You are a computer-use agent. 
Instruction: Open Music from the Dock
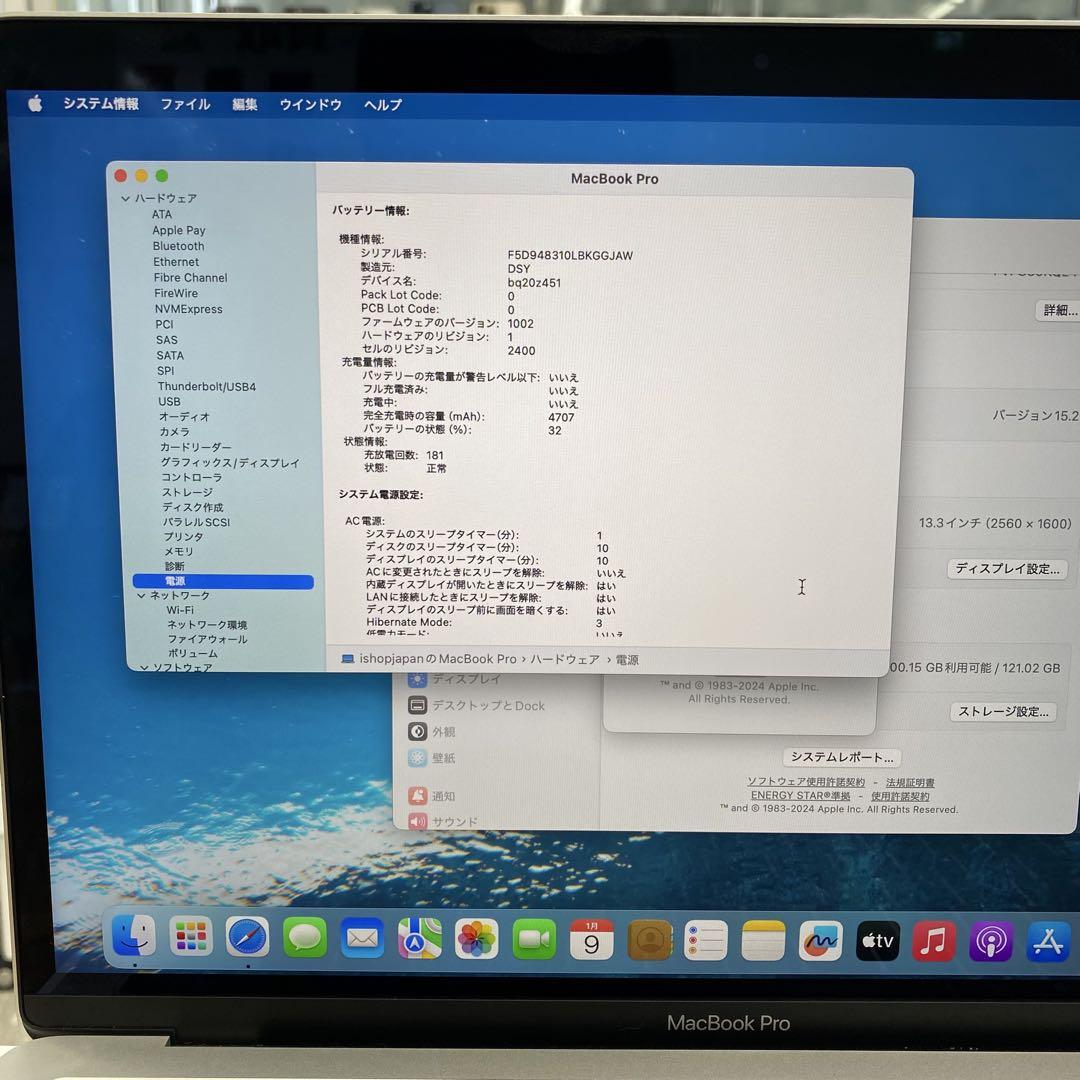click(x=934, y=942)
